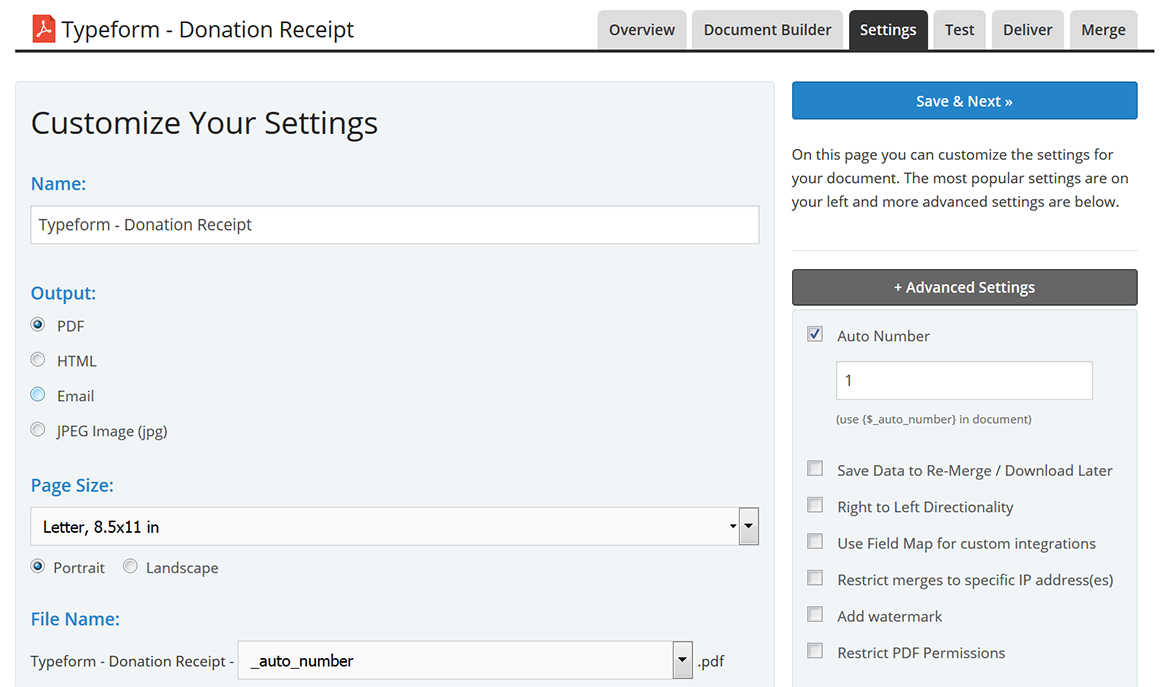Collapse the Advanced Settings section
The width and height of the screenshot is (1162, 687).
tap(964, 287)
